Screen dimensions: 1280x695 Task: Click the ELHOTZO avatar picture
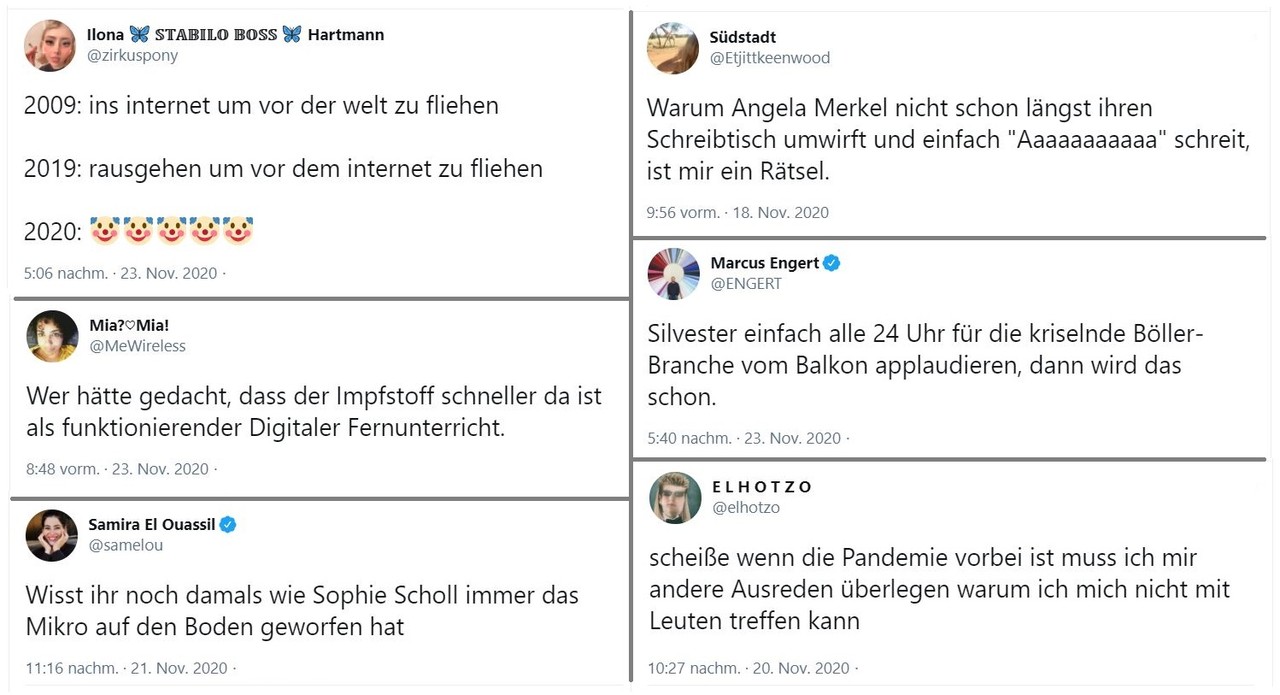[675, 497]
